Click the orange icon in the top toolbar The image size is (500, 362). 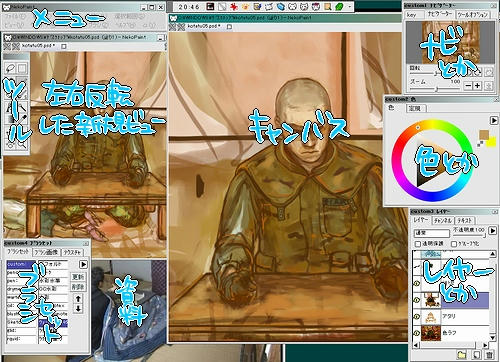pos(246,6)
